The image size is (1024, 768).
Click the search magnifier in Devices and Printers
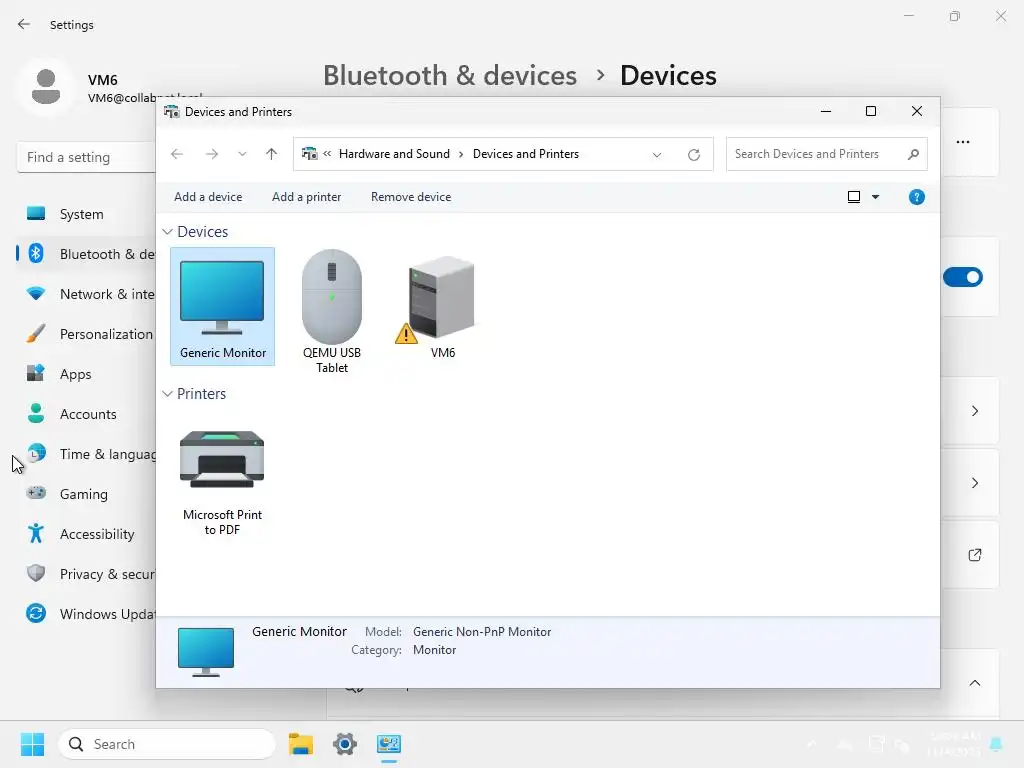coord(913,154)
